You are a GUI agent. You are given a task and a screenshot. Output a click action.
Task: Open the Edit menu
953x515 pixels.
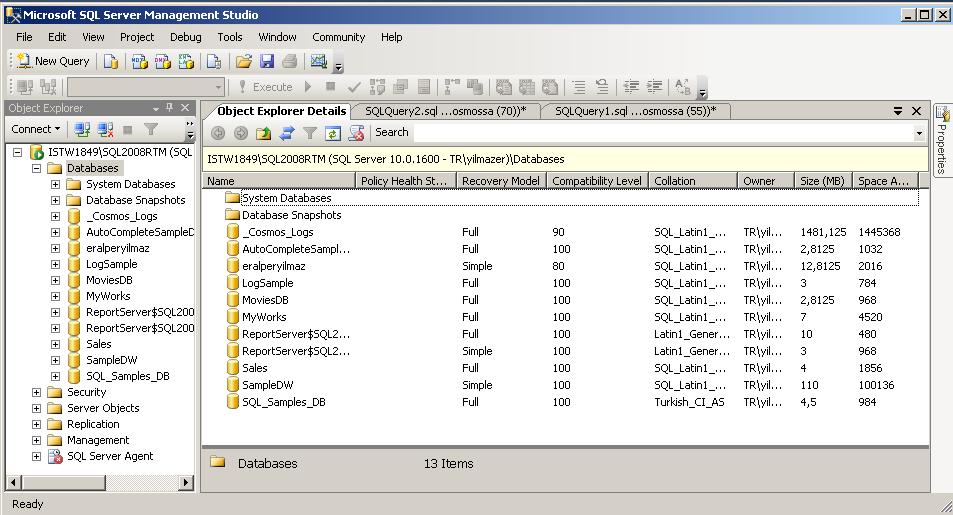pyautogui.click(x=57, y=37)
